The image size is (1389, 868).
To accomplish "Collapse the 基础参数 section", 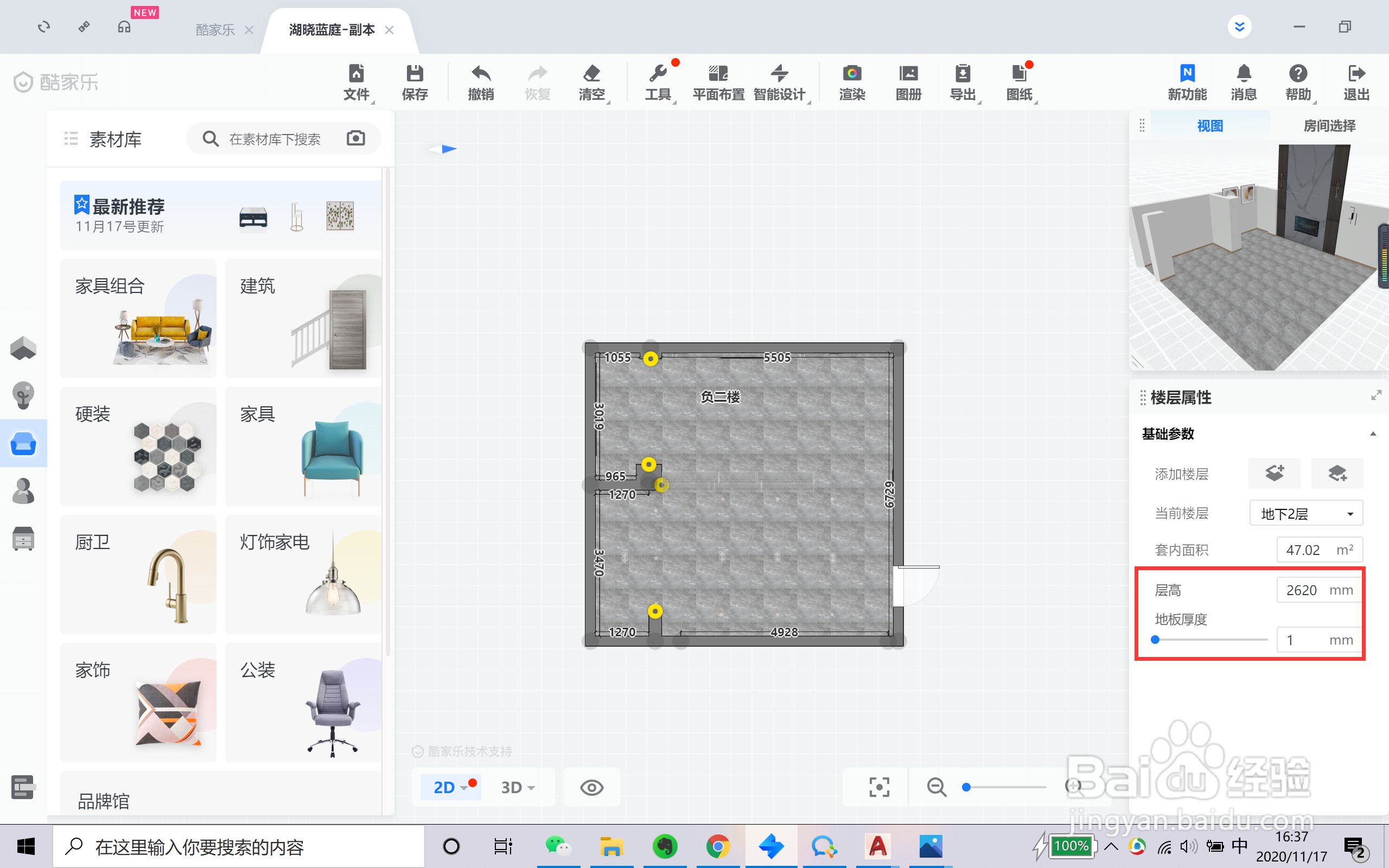I will coord(1373,434).
